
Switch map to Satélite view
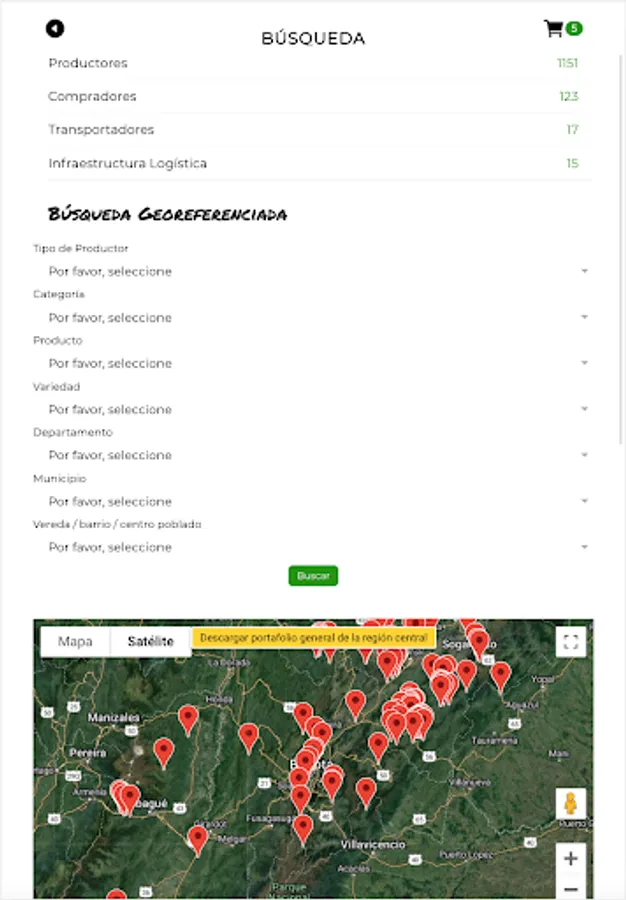click(150, 641)
